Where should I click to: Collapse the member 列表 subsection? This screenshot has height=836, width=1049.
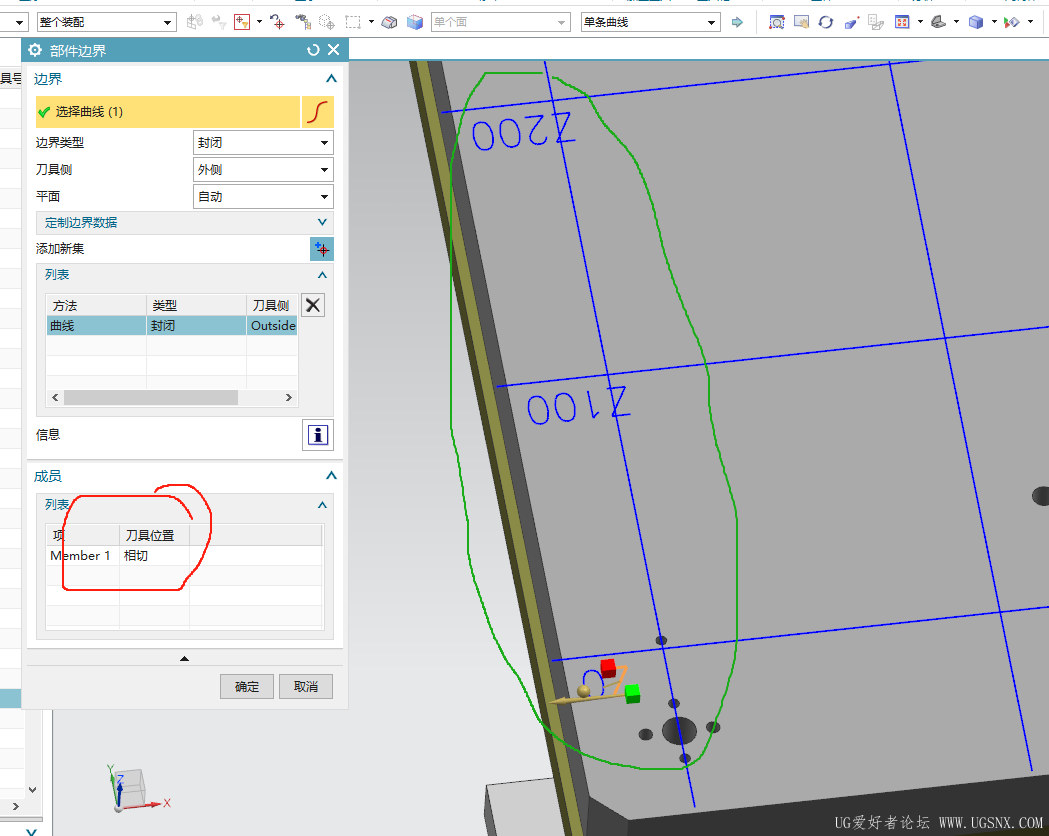pyautogui.click(x=322, y=505)
